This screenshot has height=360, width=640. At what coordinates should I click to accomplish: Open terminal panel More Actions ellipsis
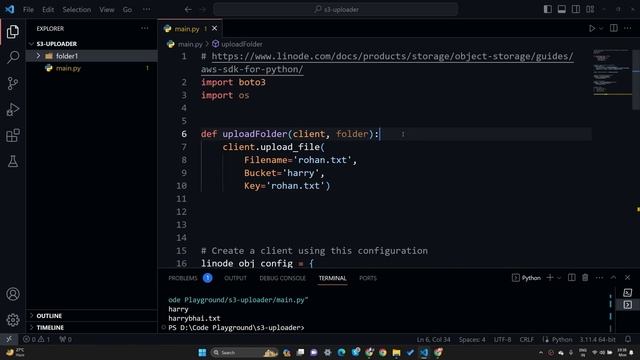pos(599,278)
